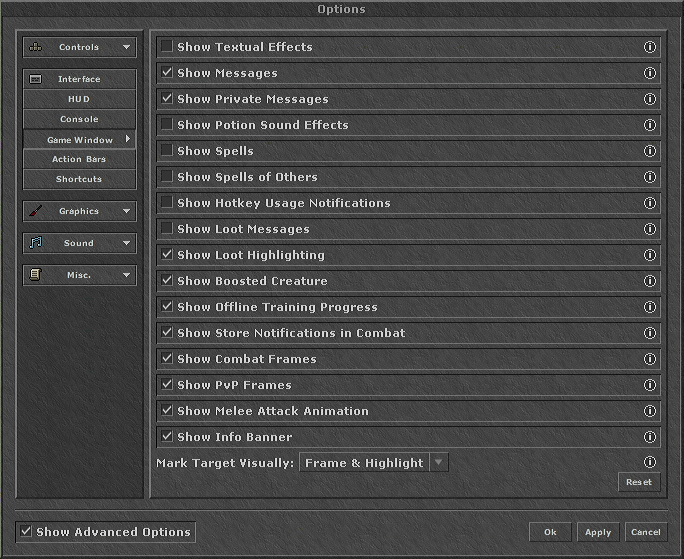Turn off Show Store Notifications in Combat
Viewport: 684px width, 559px height.
(x=167, y=332)
